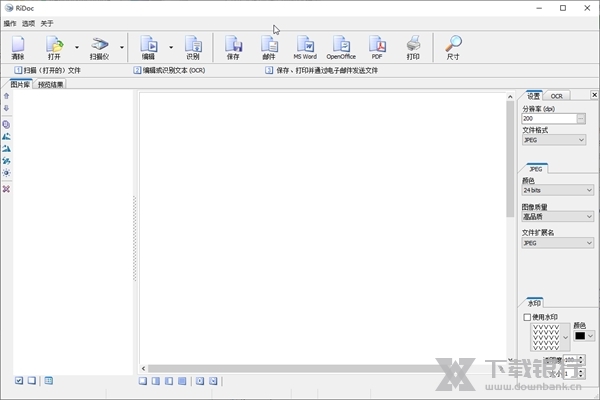Click the OpenOffice export icon

341,47
